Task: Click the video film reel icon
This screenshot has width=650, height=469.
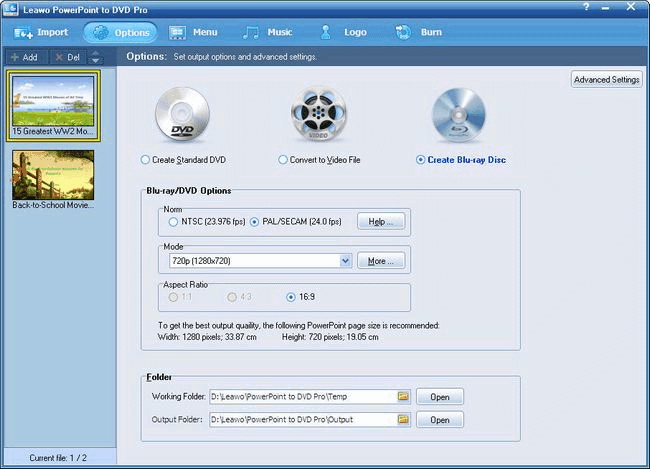Action: point(318,116)
